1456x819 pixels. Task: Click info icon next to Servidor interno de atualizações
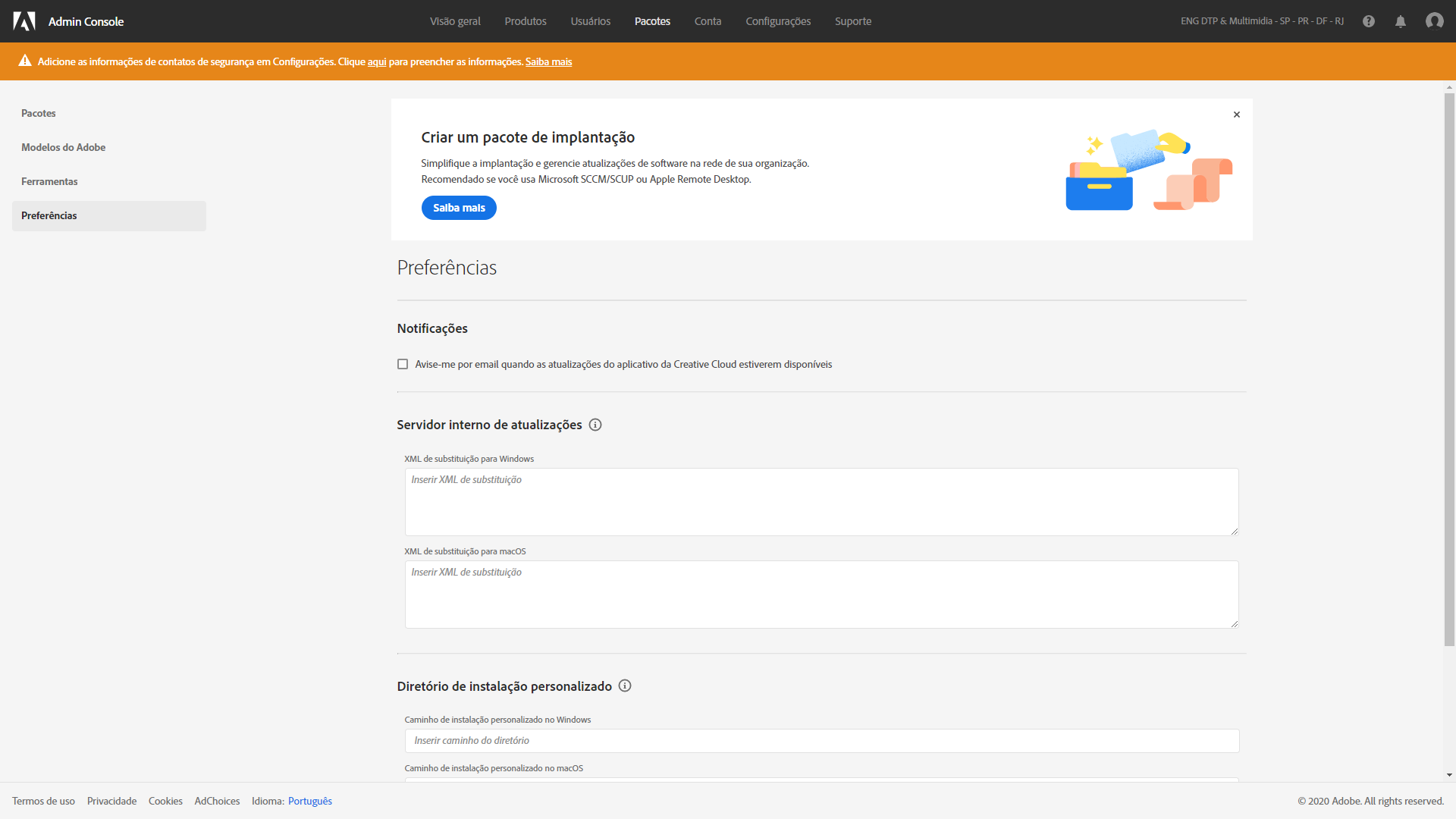595,425
